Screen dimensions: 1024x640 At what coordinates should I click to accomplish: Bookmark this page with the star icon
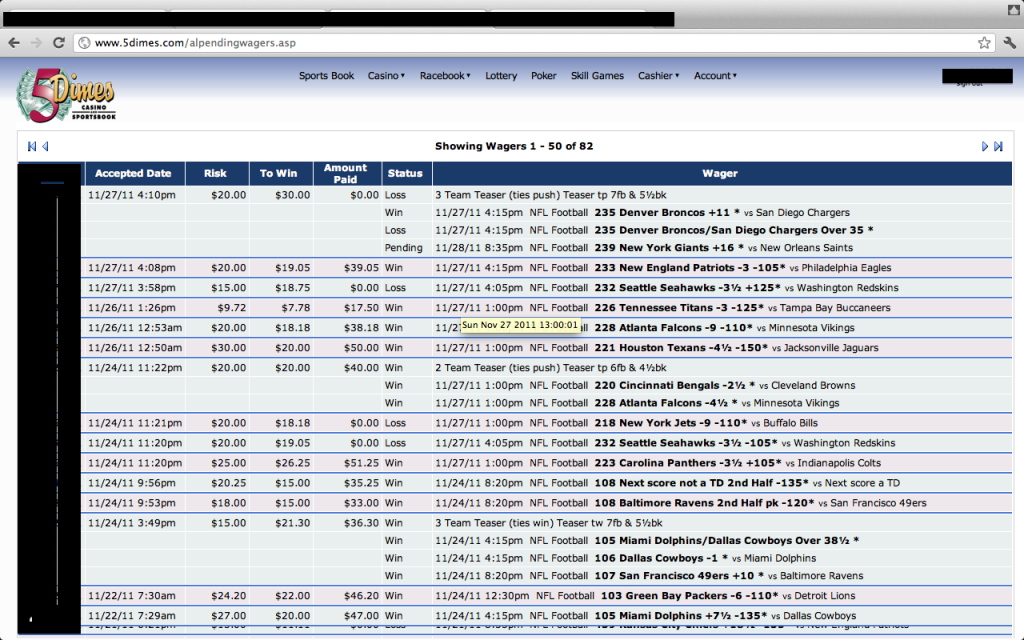pyautogui.click(x=984, y=43)
